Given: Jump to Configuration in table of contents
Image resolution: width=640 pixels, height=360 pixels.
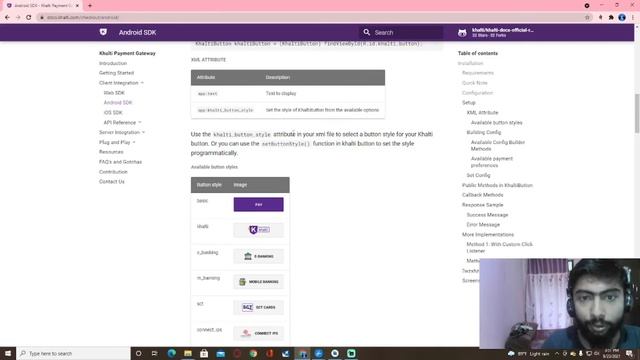Looking at the screenshot, I should pyautogui.click(x=478, y=93).
